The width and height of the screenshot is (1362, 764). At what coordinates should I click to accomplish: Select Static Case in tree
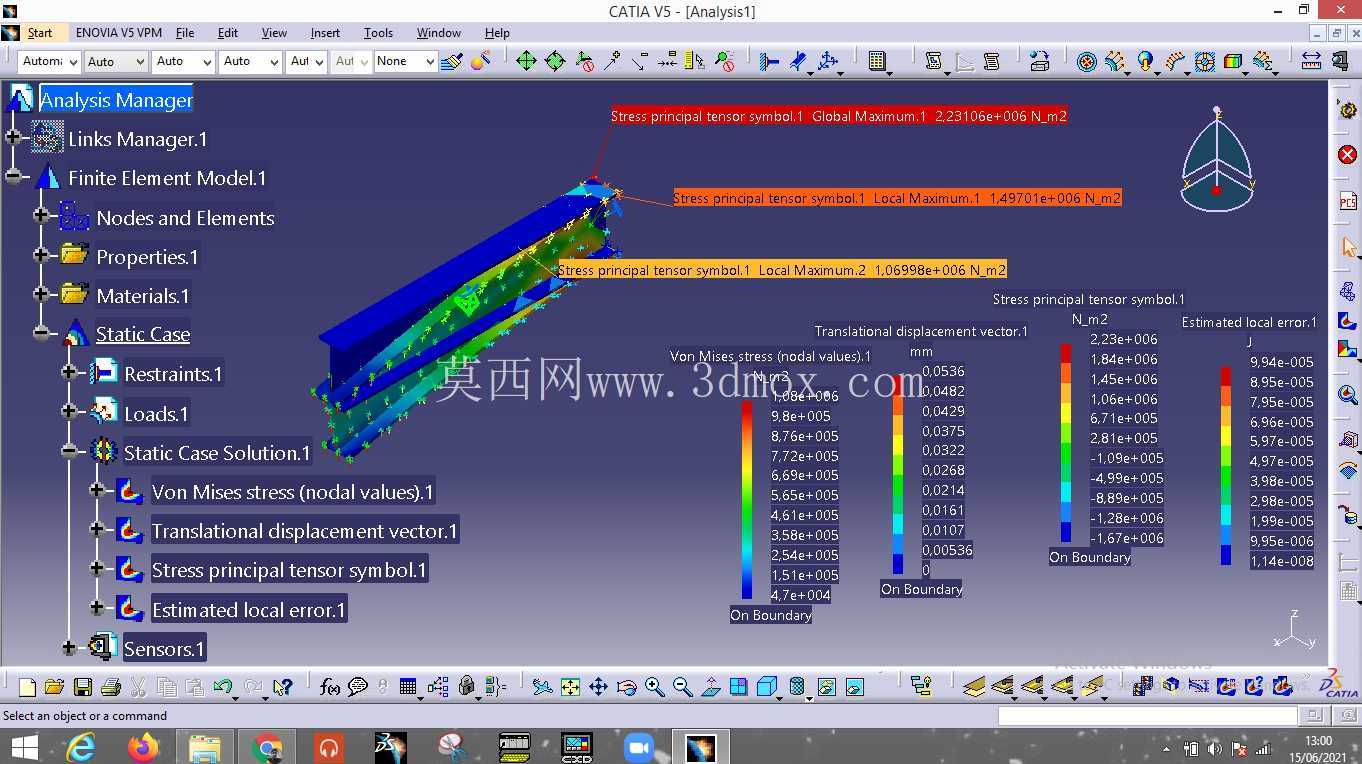pyautogui.click(x=143, y=334)
